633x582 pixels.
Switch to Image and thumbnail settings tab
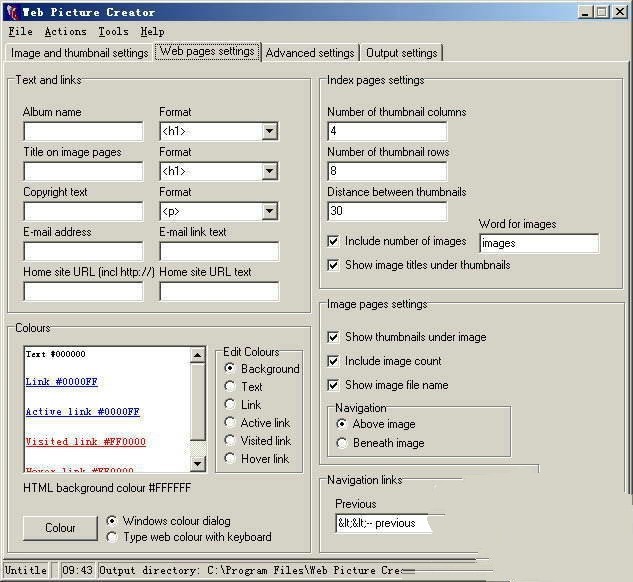tap(80, 53)
